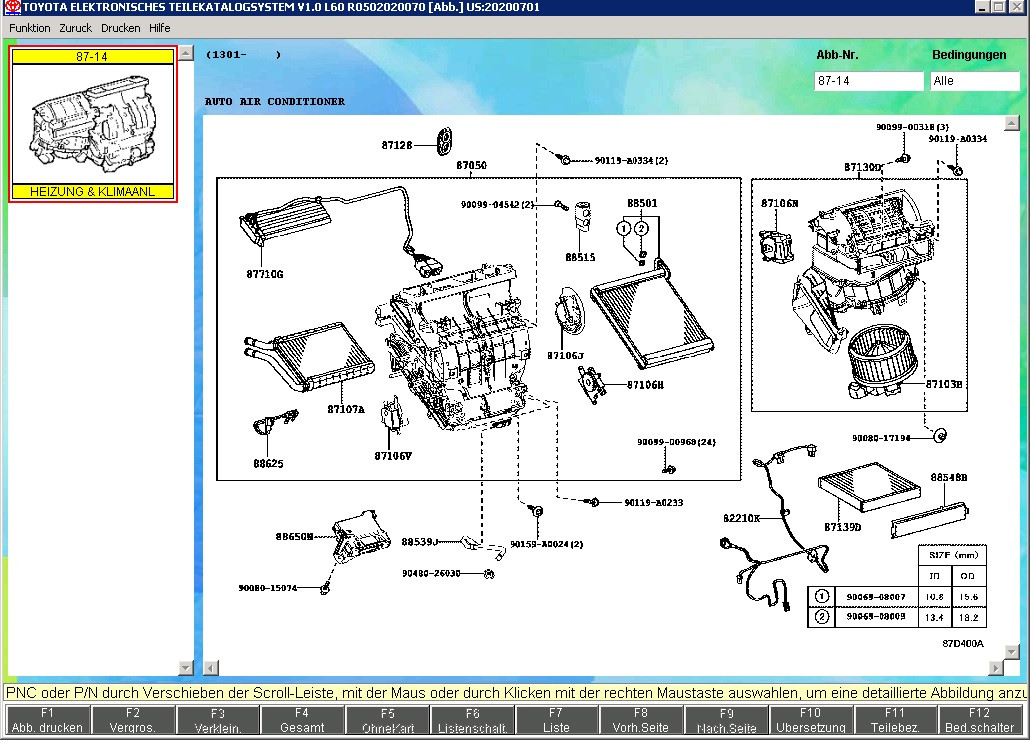Select cabin filter part 87139D in diagram
This screenshot has height=740, width=1030.
pyautogui.click(x=843, y=527)
